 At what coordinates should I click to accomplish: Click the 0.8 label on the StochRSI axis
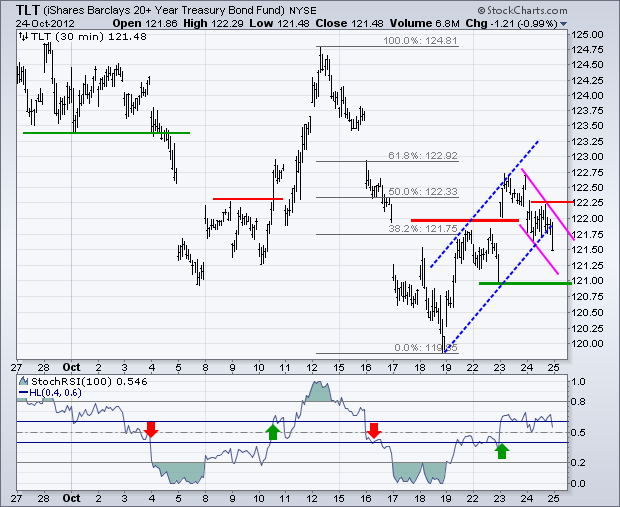578,402
